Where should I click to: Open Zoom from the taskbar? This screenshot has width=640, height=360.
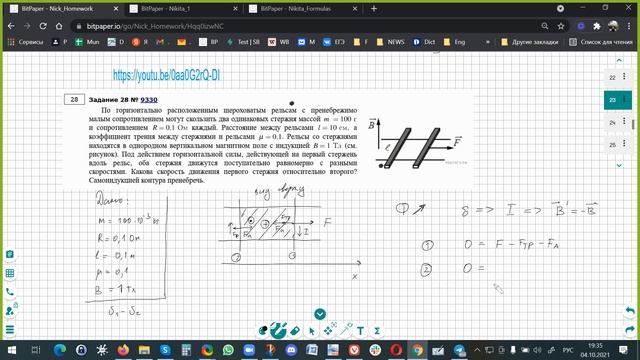coord(249,350)
